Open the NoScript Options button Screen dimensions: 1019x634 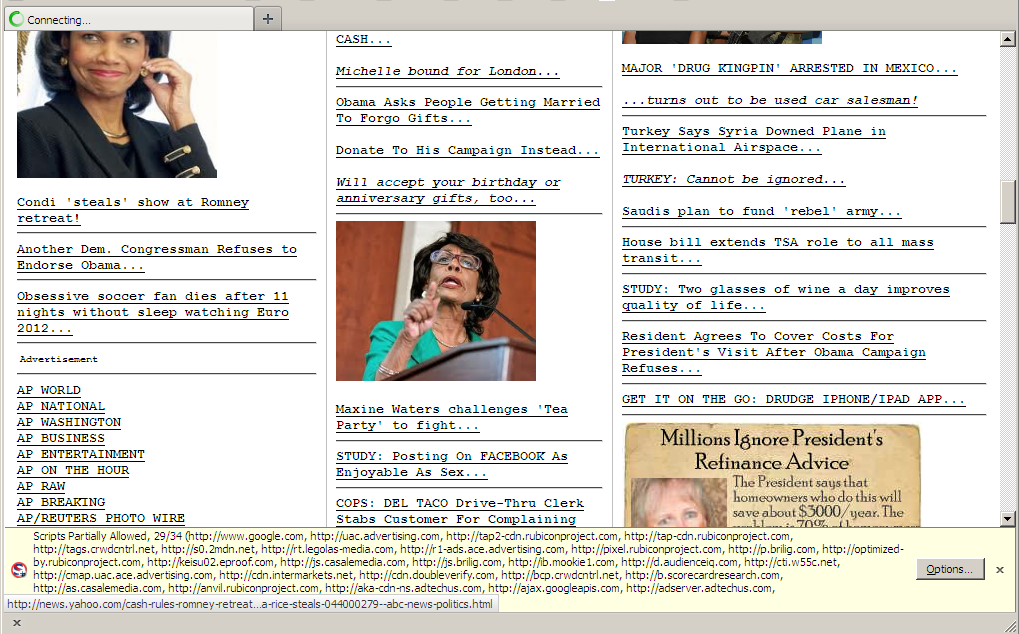[x=949, y=569]
